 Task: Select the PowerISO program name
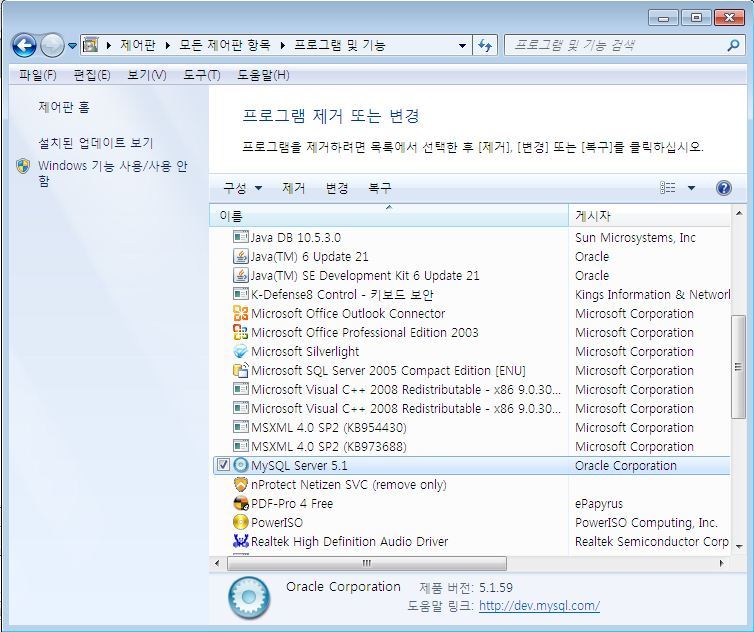click(x=276, y=522)
